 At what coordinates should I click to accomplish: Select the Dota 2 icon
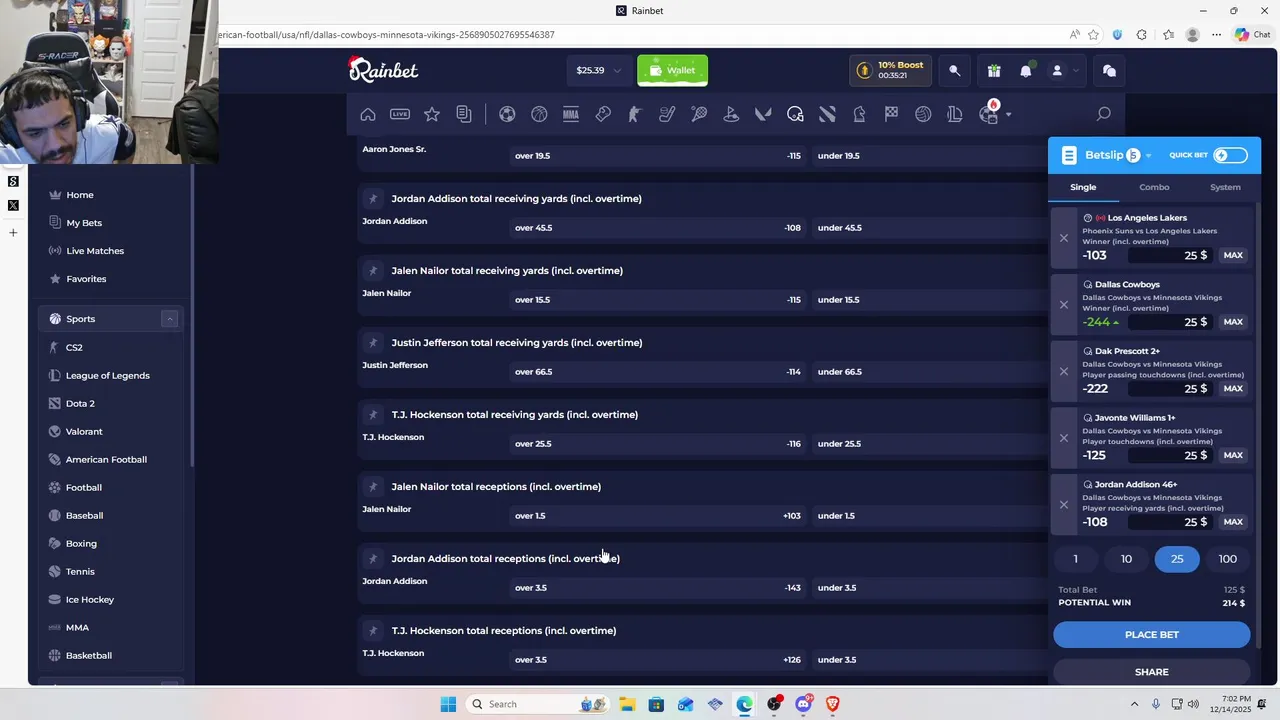(827, 114)
